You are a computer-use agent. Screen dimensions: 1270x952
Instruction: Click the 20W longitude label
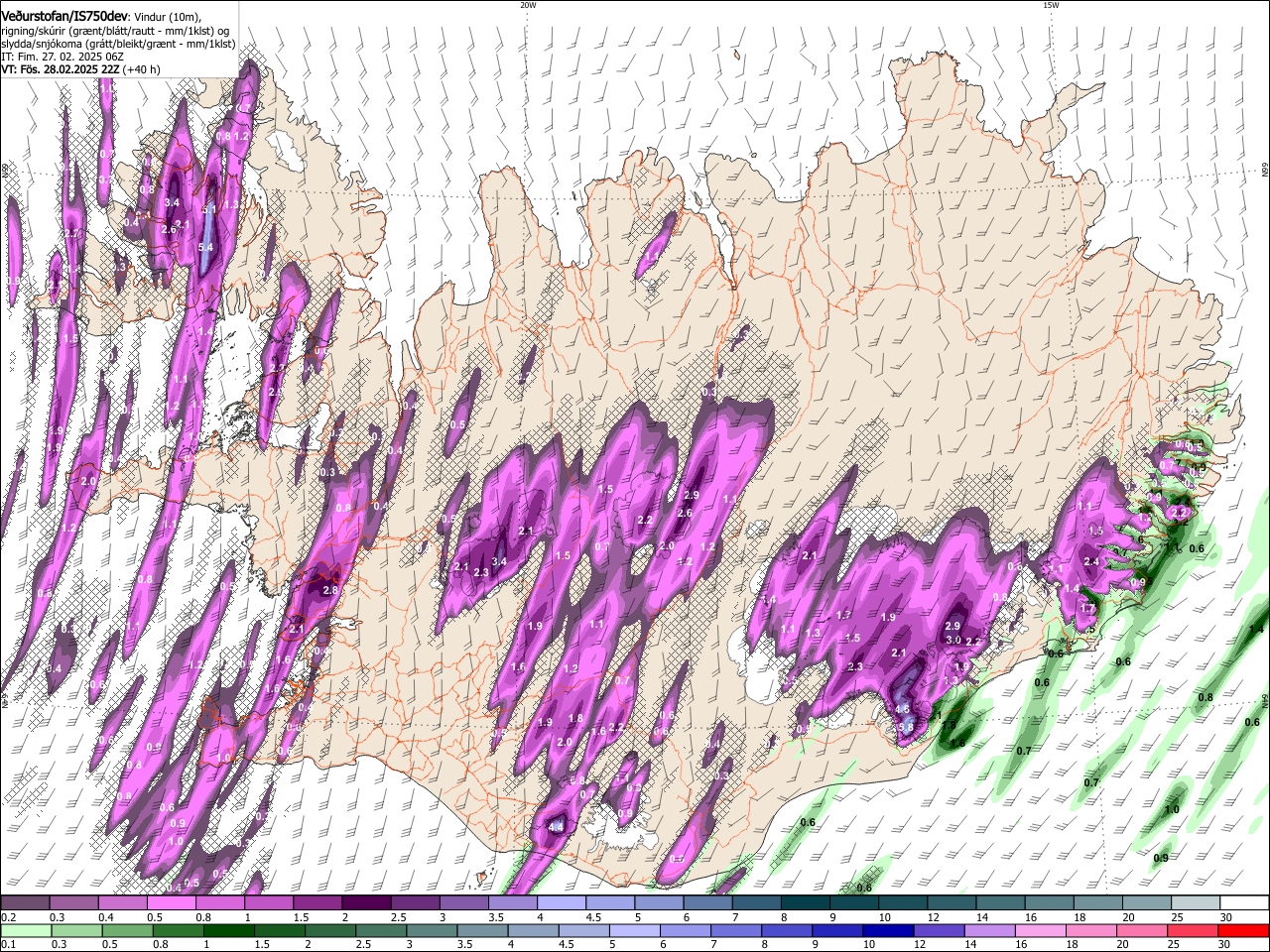(x=528, y=5)
